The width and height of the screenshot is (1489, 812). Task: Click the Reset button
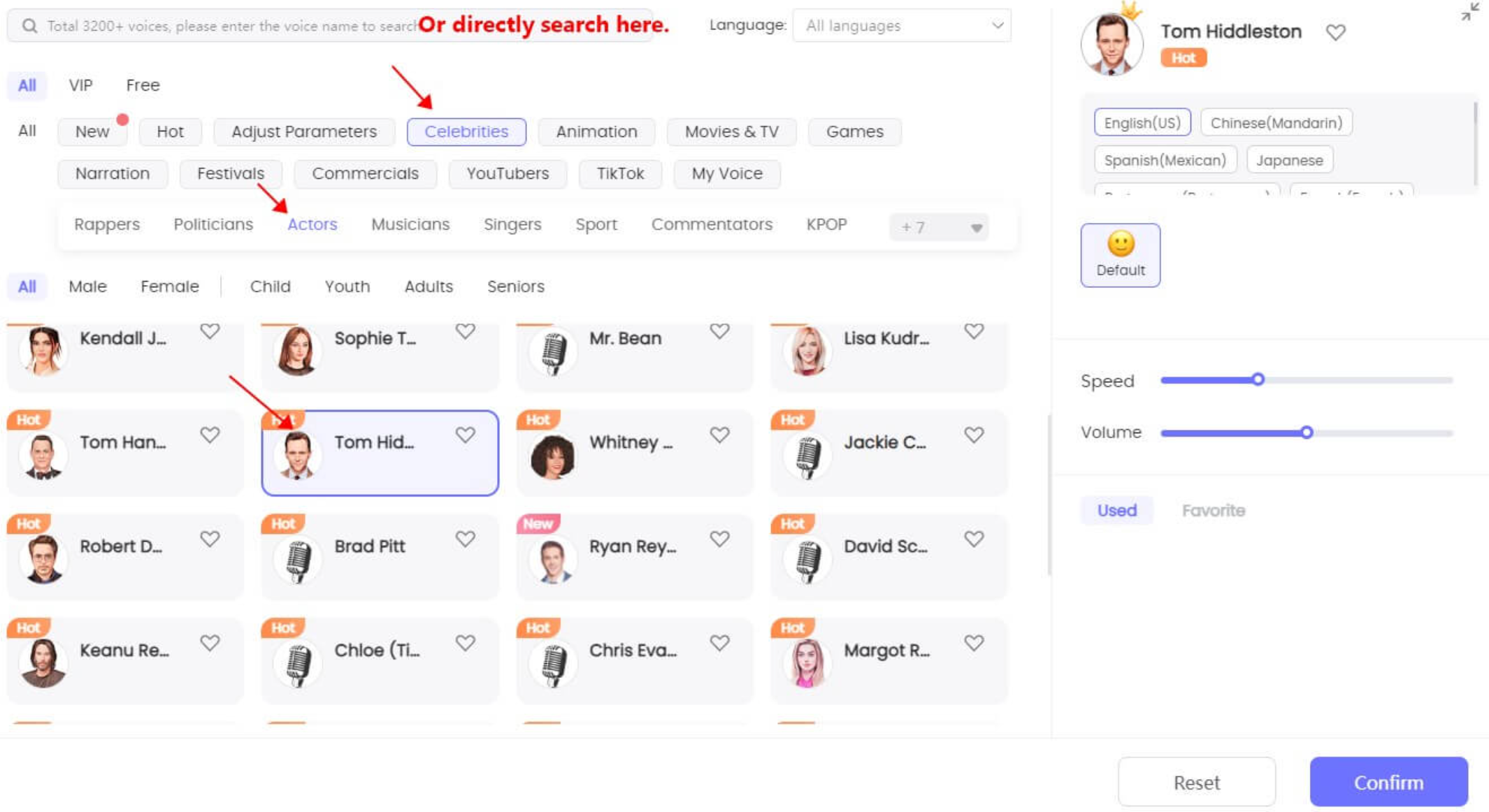(x=1196, y=782)
